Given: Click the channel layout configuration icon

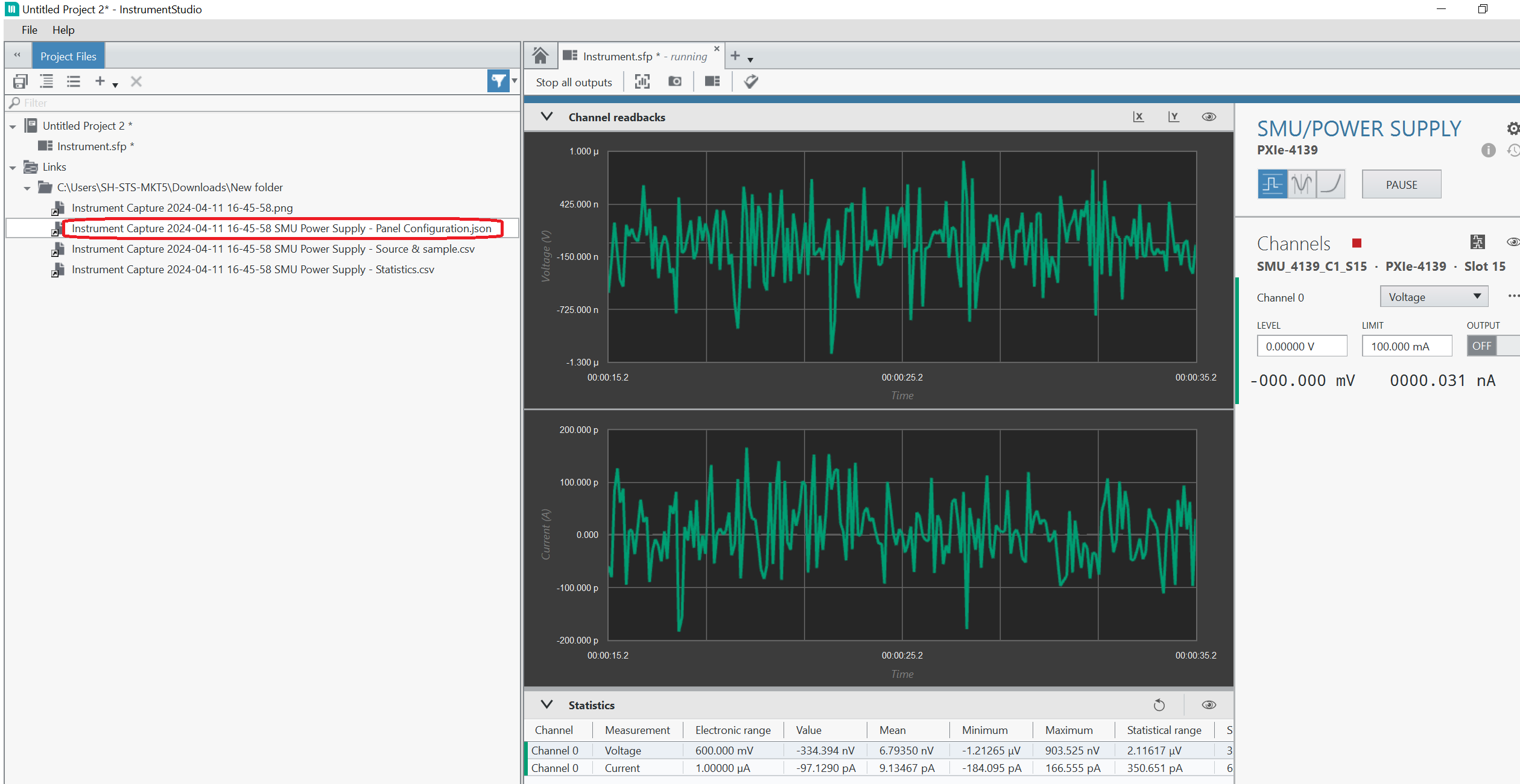Looking at the screenshot, I should tap(1477, 242).
